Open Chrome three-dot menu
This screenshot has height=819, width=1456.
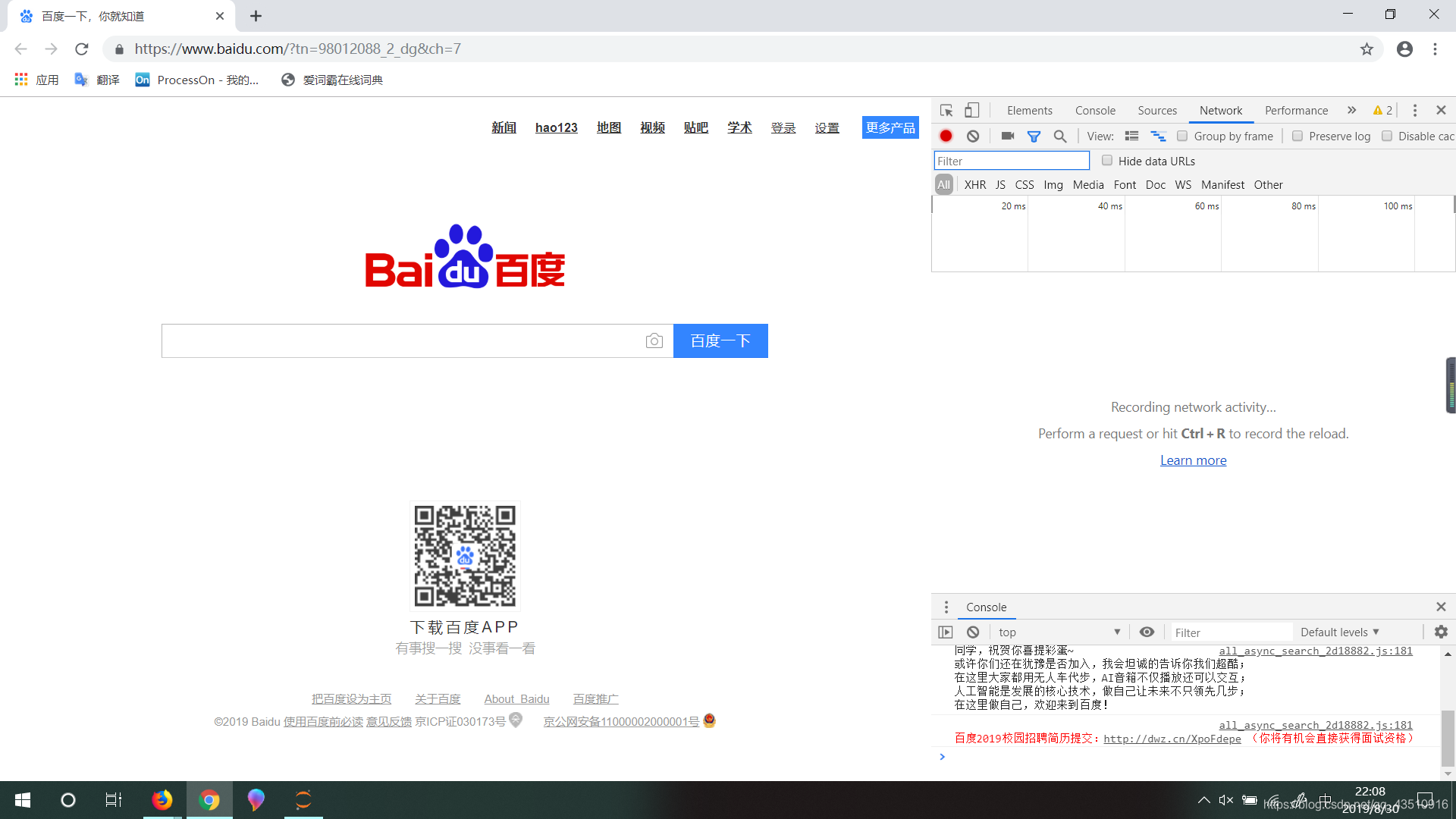1435,49
